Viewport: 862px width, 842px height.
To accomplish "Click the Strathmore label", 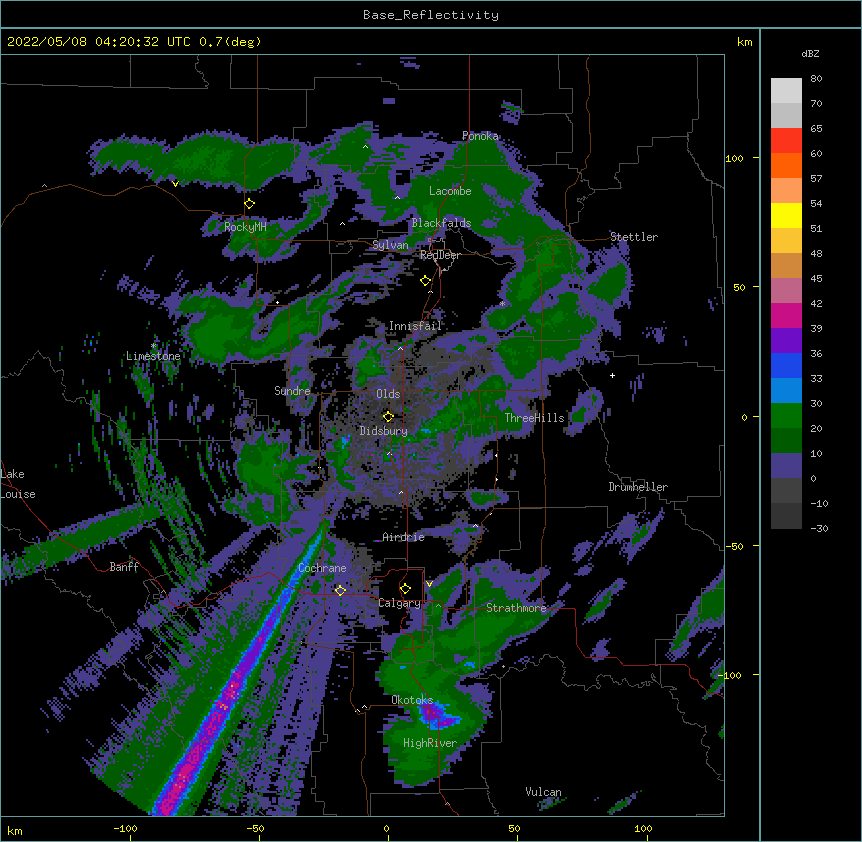I will (516, 608).
